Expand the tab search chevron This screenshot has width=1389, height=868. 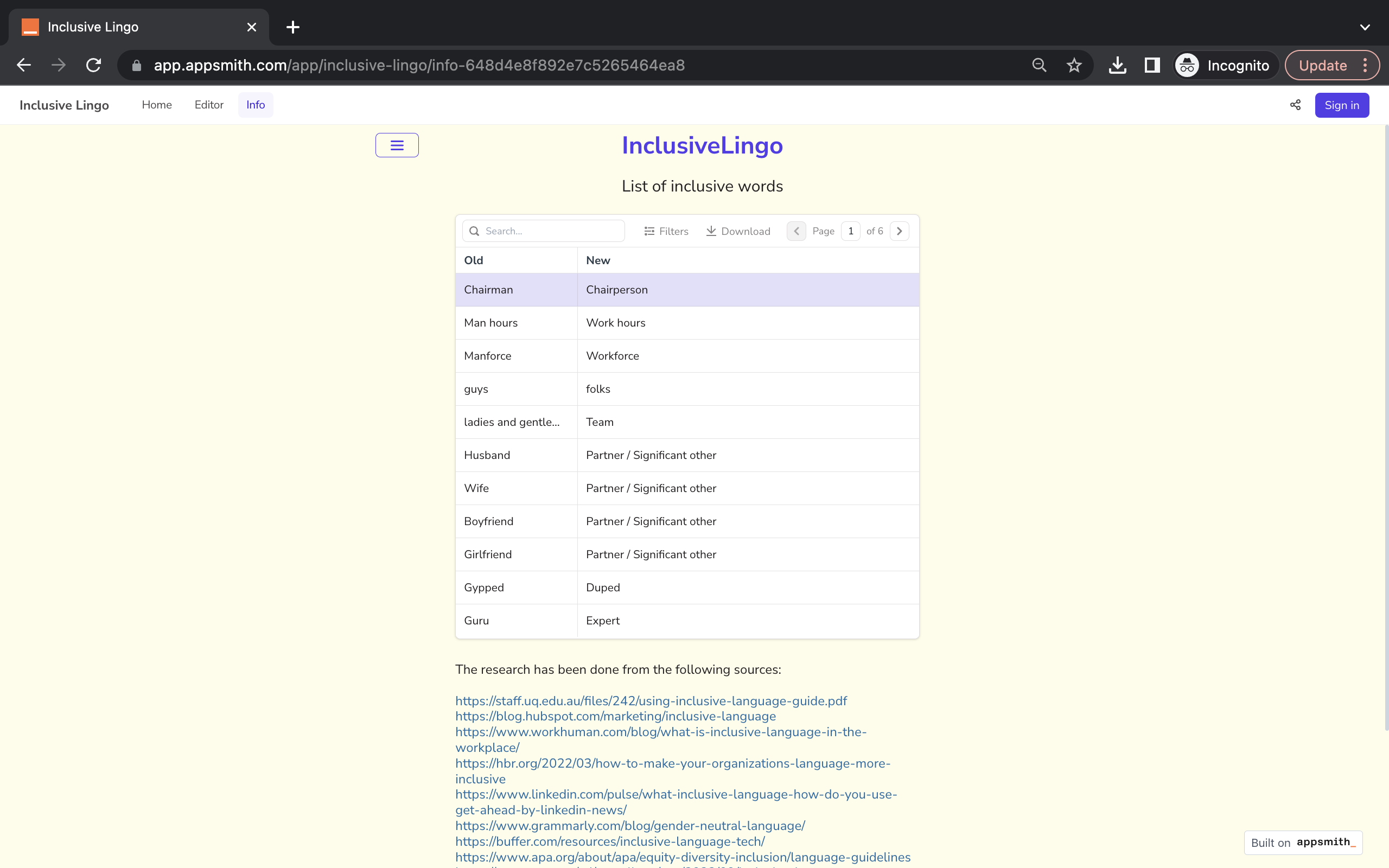1365,27
